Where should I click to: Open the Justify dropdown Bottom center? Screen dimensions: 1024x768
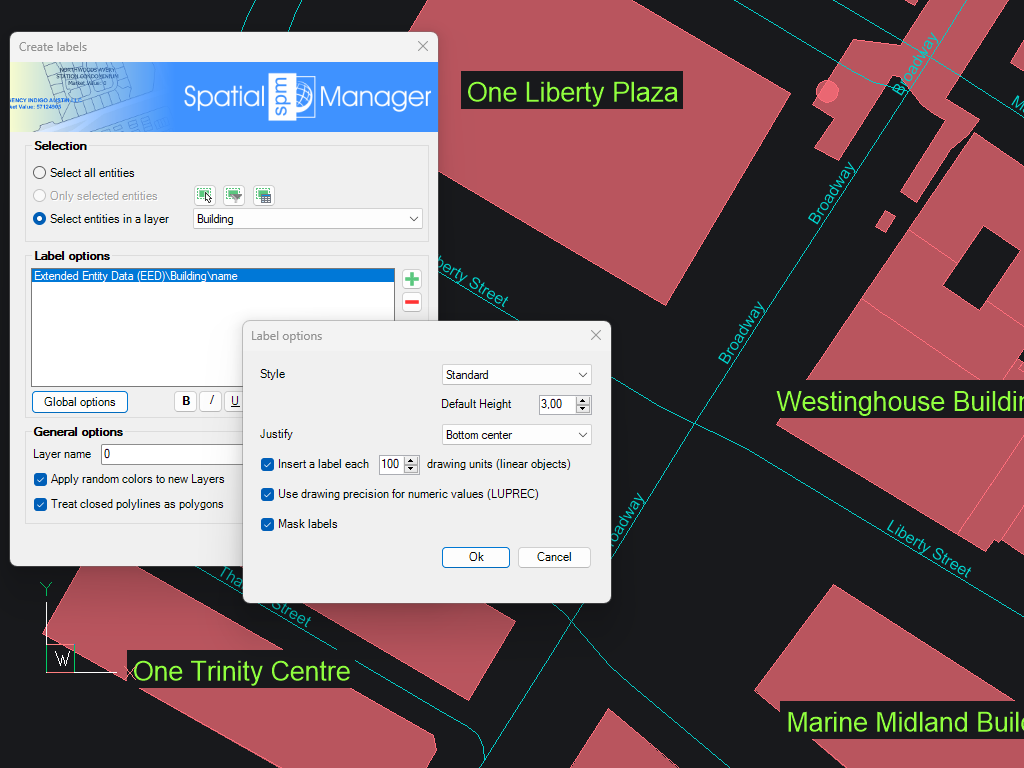[517, 435]
